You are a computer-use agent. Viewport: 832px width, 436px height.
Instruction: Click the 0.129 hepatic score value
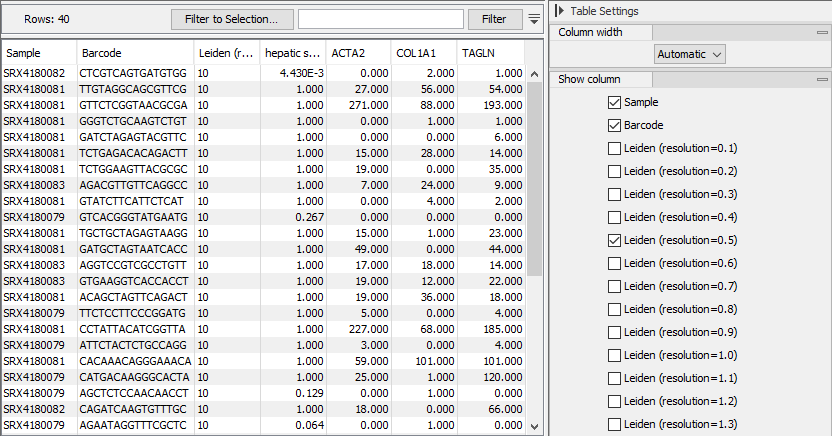tap(309, 393)
